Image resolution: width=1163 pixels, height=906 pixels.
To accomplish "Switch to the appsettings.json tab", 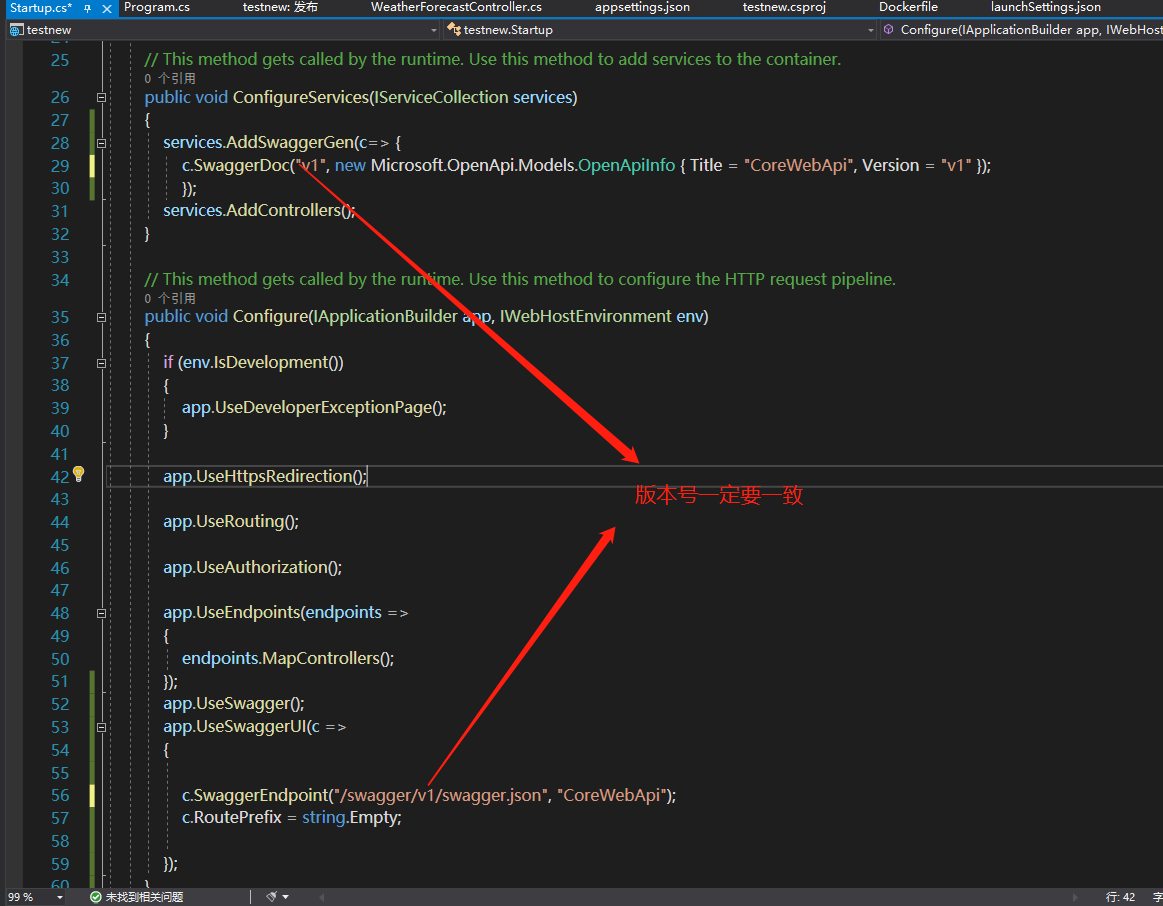I will [642, 8].
